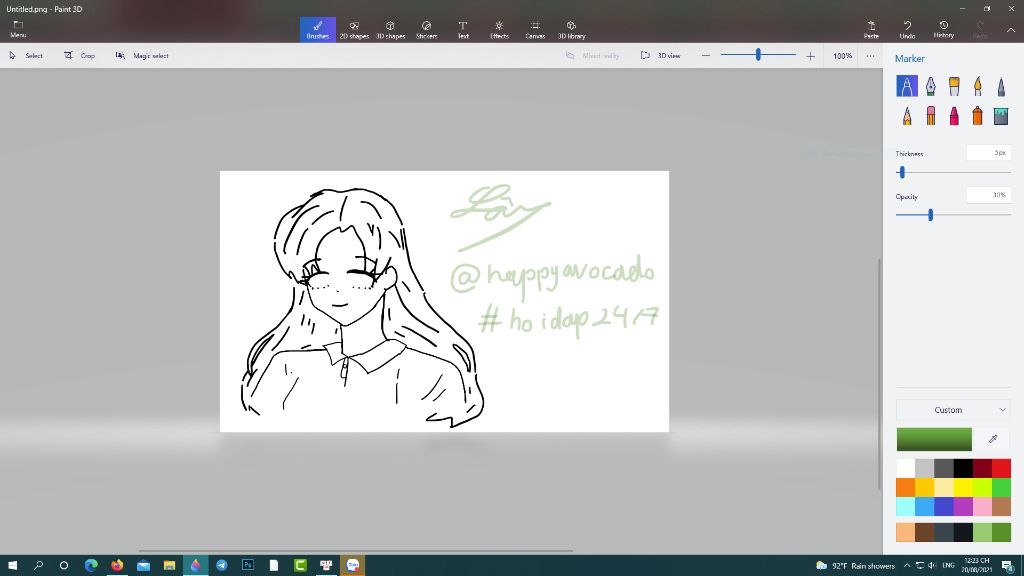This screenshot has width=1024, height=576.
Task: Choose the light gray color swatch
Action: point(924,468)
